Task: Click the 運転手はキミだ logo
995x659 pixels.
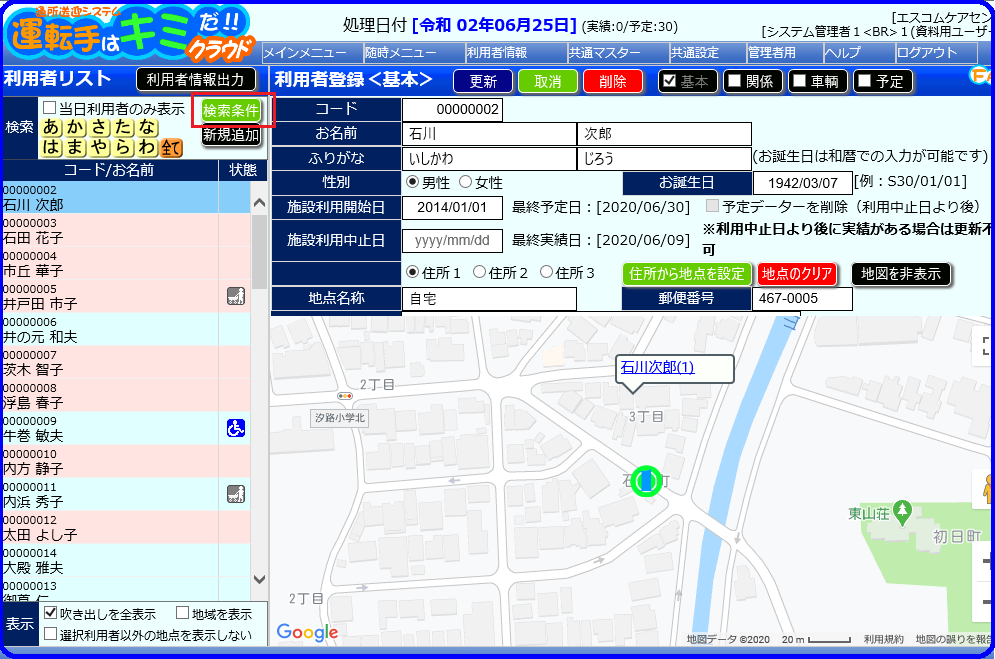Action: 130,34
